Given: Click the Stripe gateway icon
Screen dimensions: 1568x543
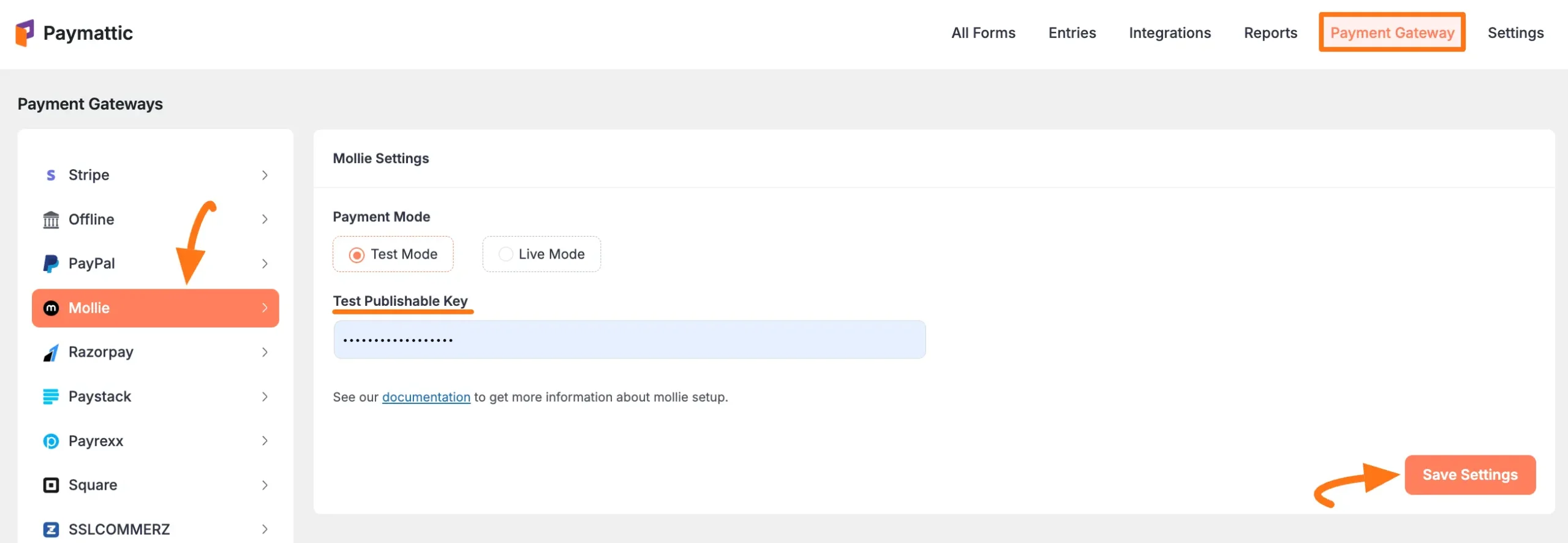Looking at the screenshot, I should 51,175.
